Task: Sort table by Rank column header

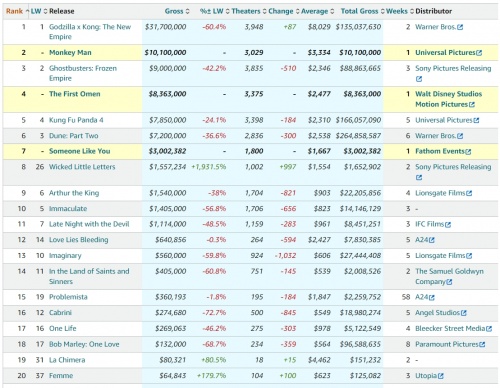Action: point(14,11)
